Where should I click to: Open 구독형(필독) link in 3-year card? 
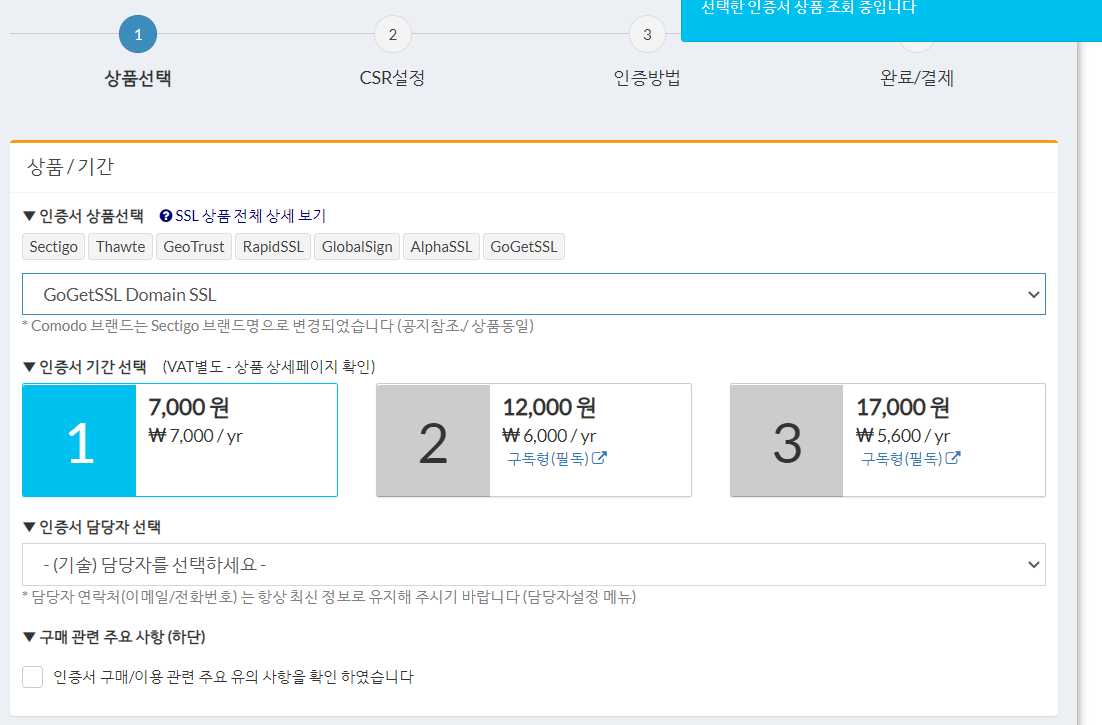[902, 459]
